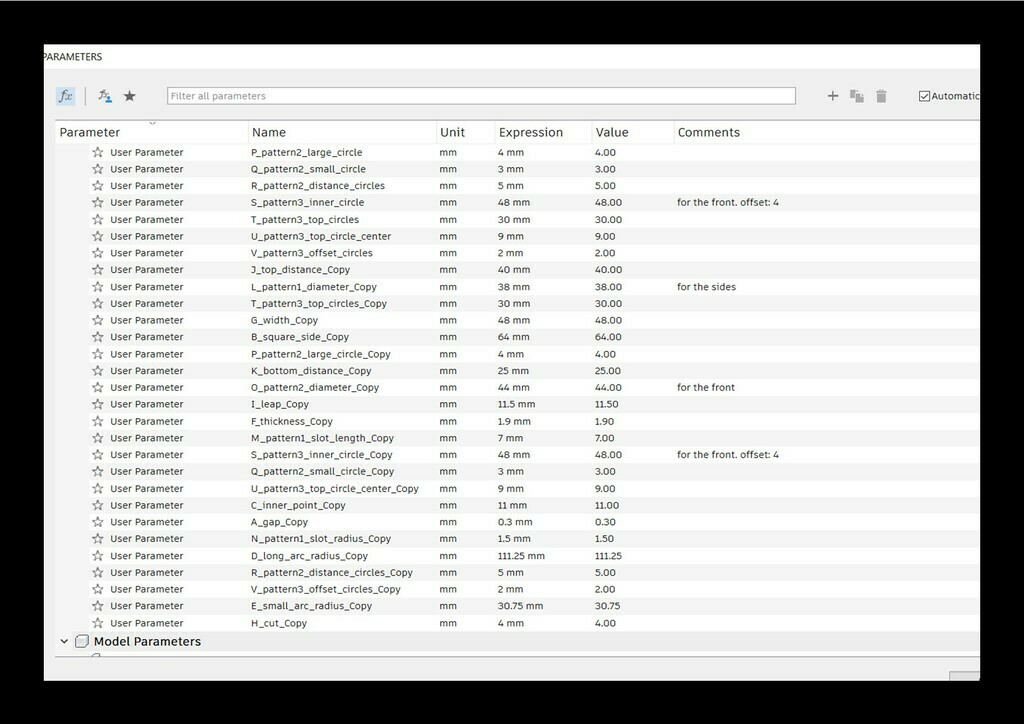Click the Model Parameters group icon
The height and width of the screenshot is (724, 1024).
pos(82,641)
